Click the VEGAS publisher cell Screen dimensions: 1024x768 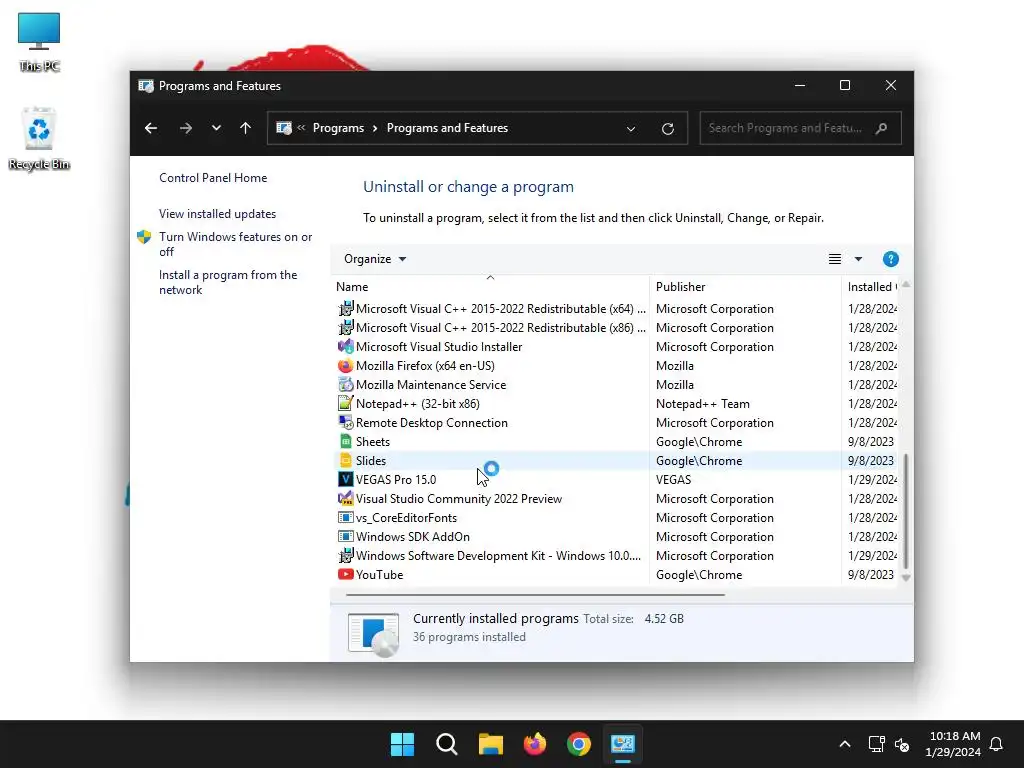(x=673, y=479)
